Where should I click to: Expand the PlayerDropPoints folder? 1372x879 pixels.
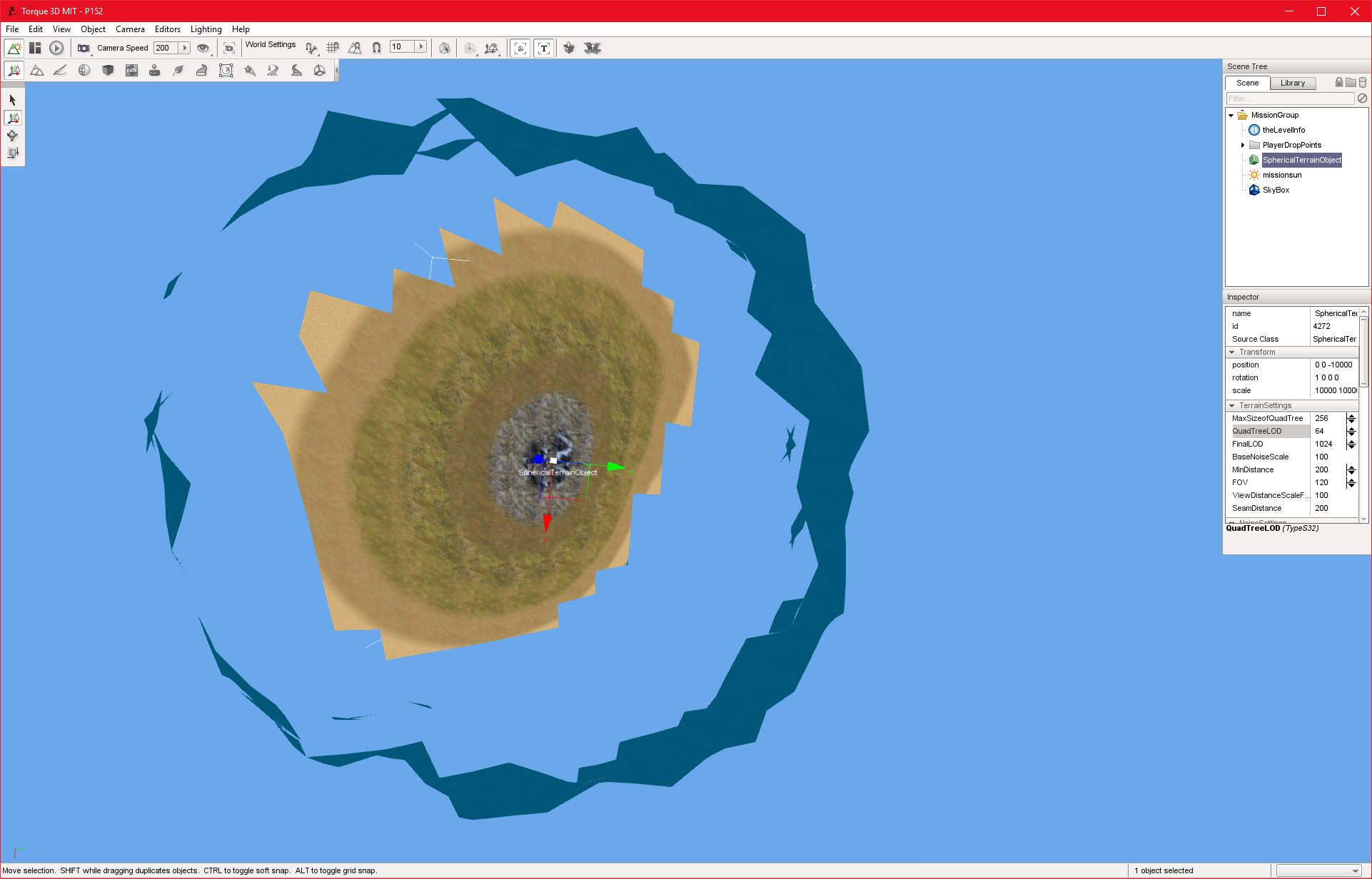(1243, 145)
